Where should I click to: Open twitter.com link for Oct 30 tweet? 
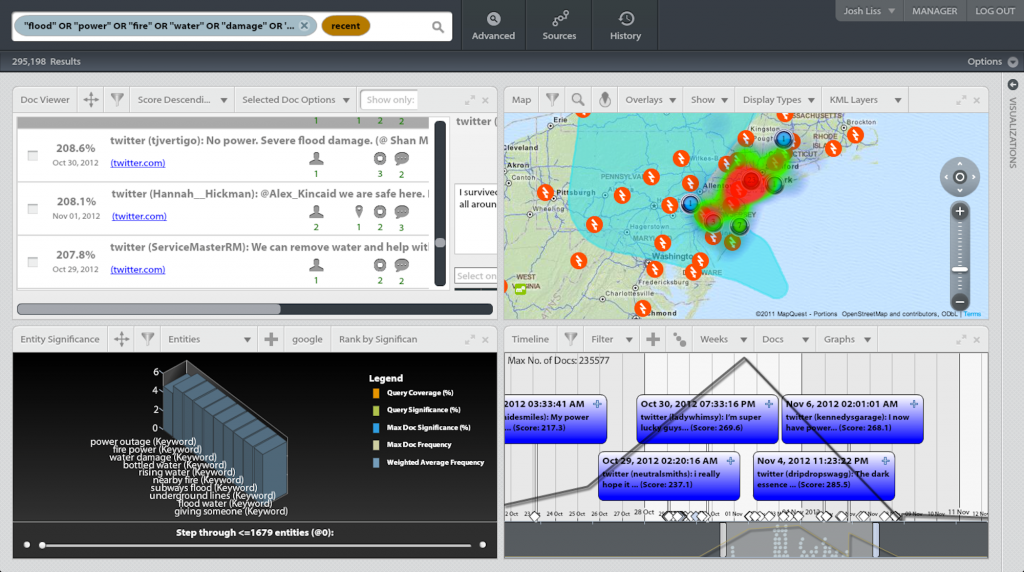coord(138,163)
